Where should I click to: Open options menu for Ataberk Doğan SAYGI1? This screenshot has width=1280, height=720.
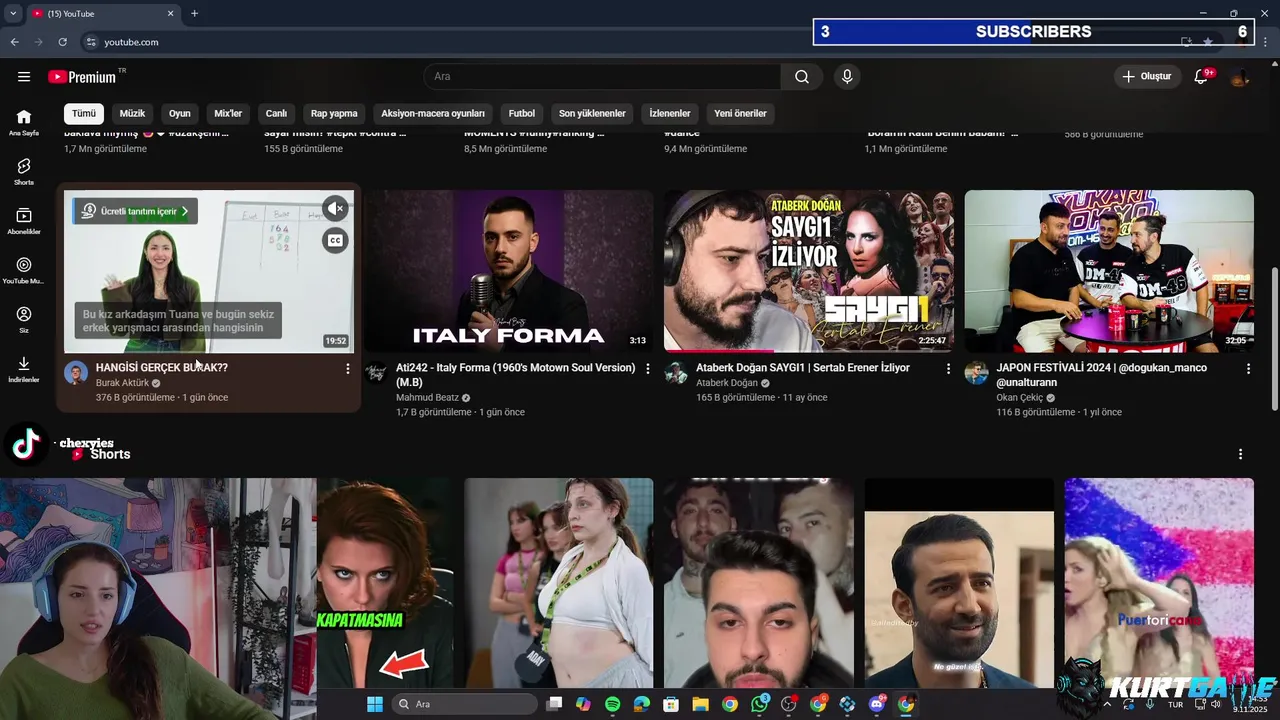pos(948,369)
